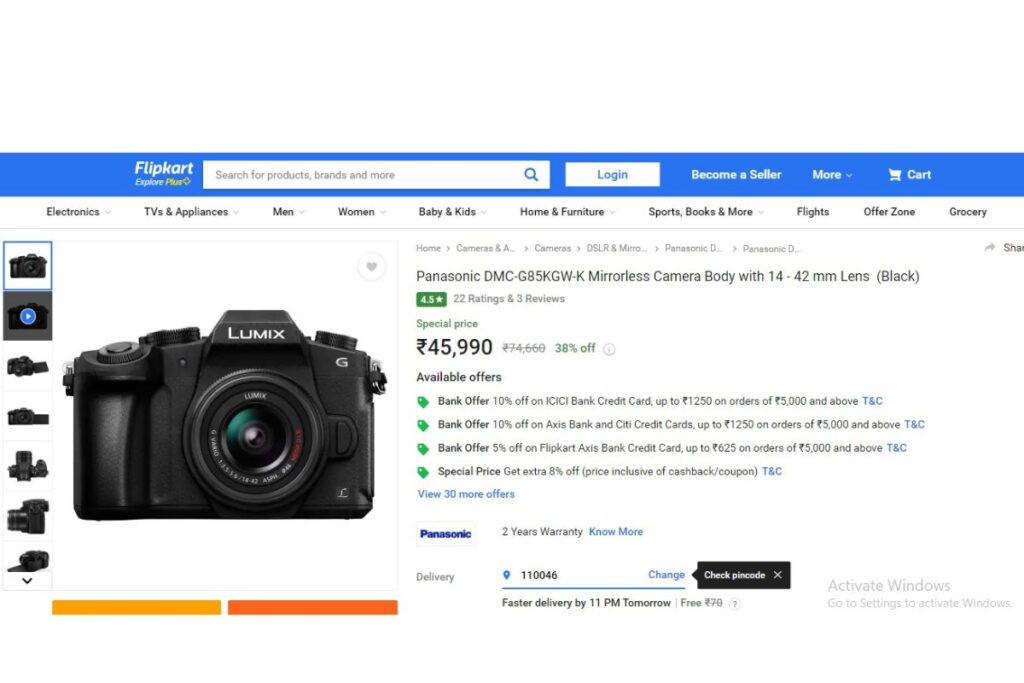Expand the More menu in header
Viewport: 1024px width, 683px height.
click(x=832, y=175)
